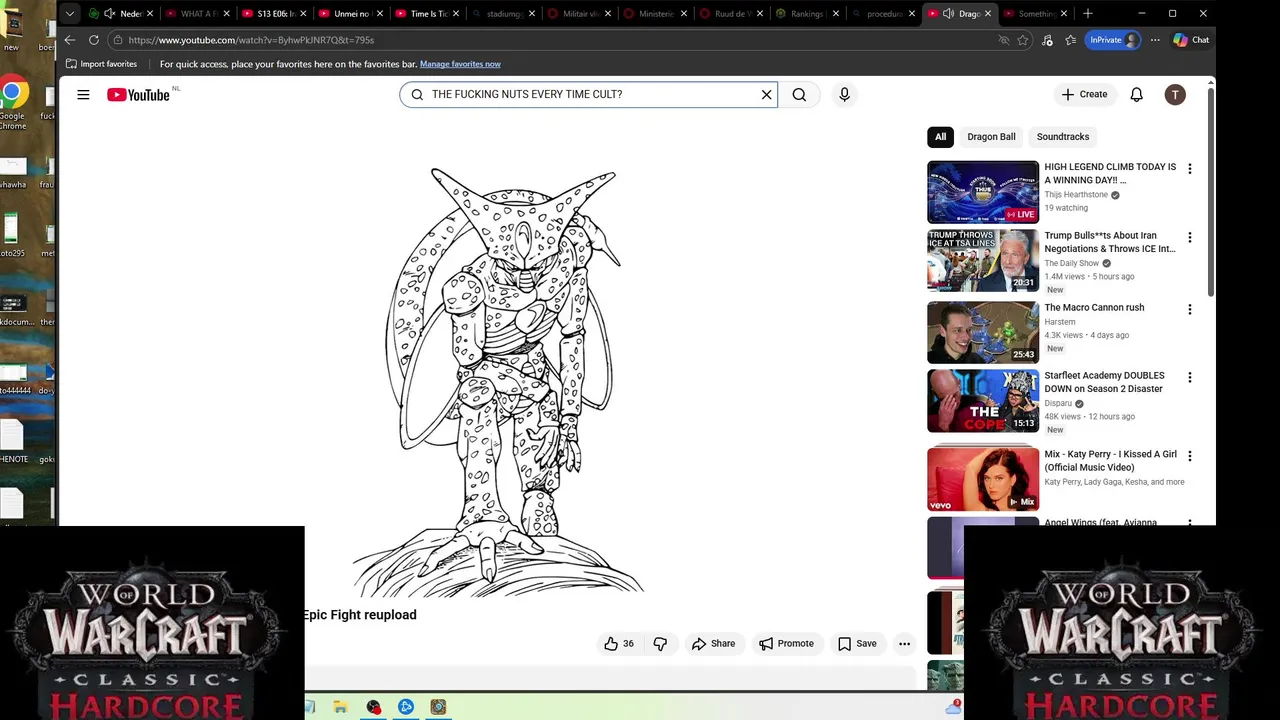
Task: Close the 'Rankings' tab
Action: [x=838, y=14]
